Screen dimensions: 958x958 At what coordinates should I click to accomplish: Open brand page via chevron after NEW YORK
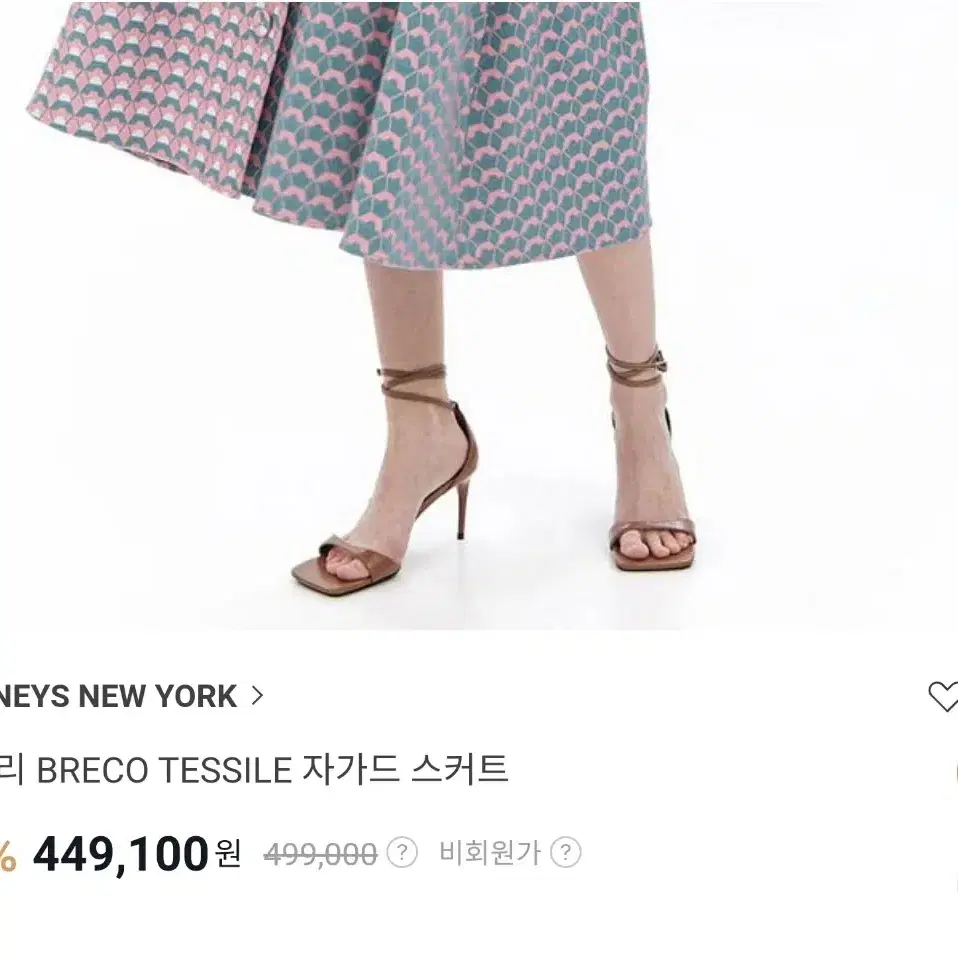click(258, 696)
